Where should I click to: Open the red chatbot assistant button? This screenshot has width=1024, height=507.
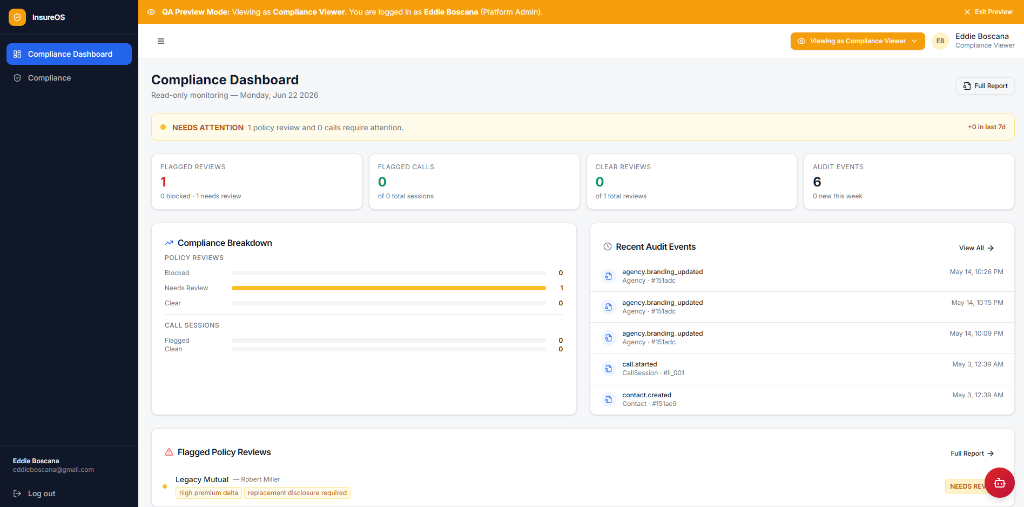999,483
